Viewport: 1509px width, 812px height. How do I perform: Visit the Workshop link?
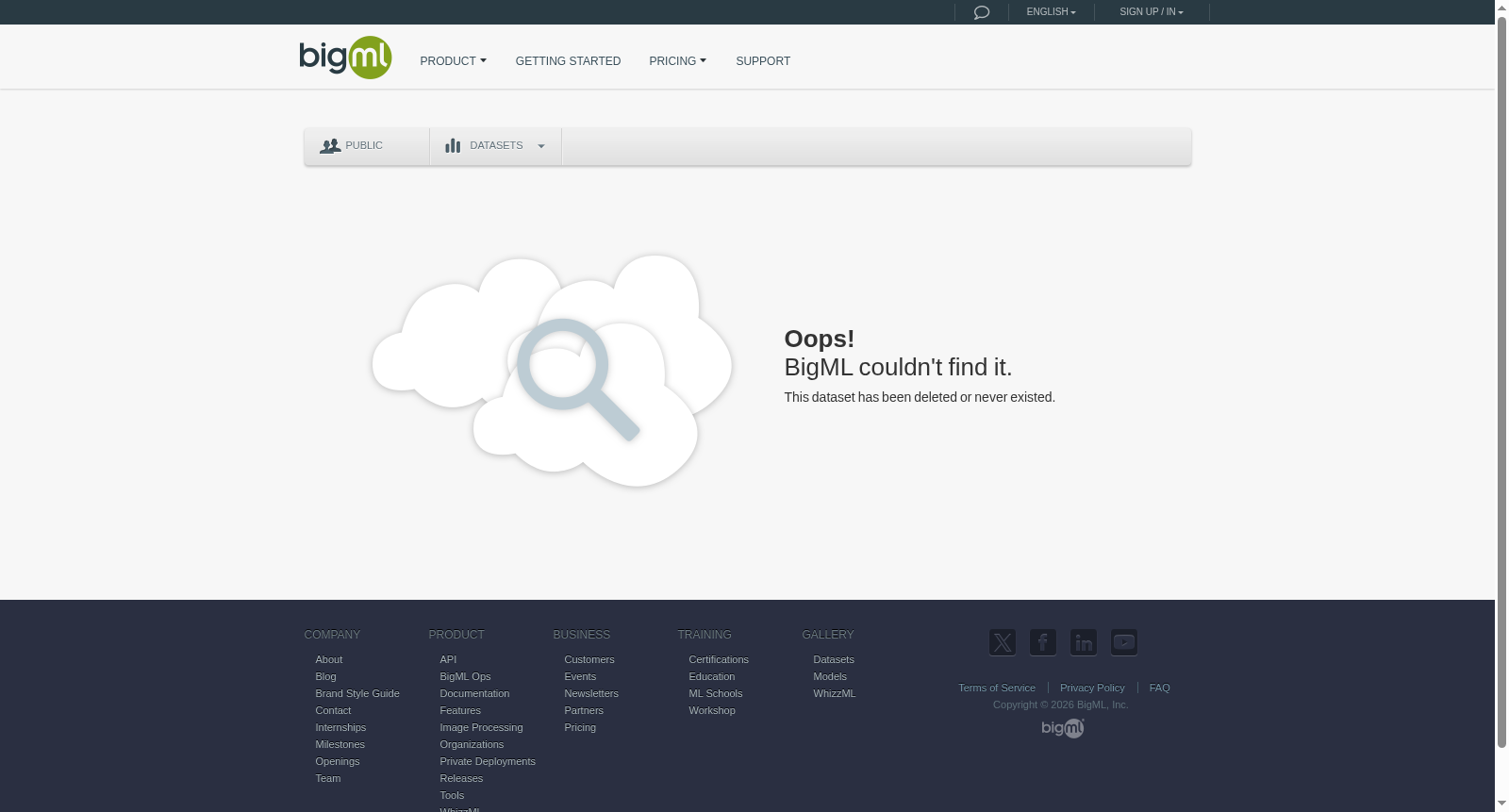tap(712, 711)
